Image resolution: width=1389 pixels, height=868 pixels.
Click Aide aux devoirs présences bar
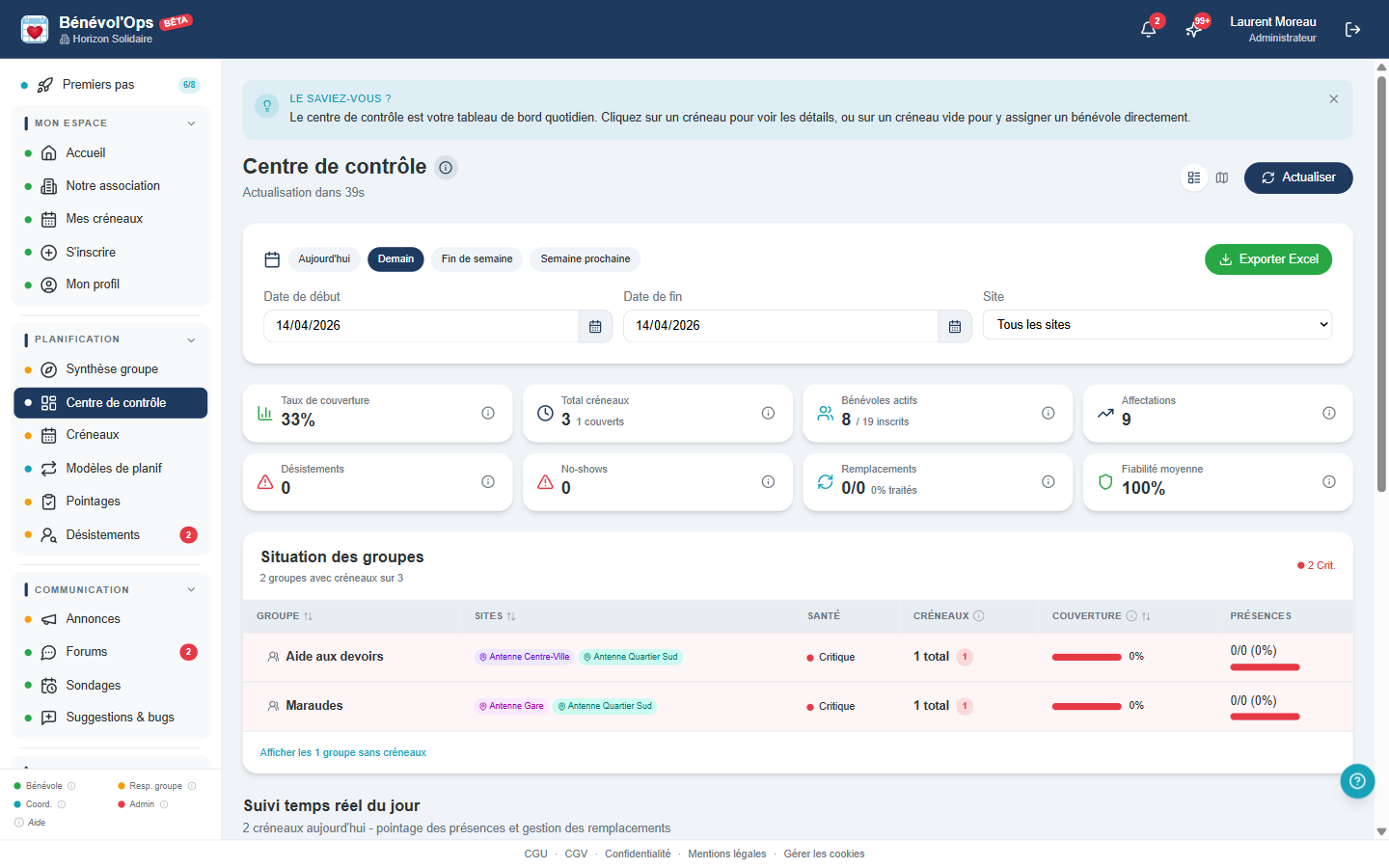click(x=1266, y=667)
